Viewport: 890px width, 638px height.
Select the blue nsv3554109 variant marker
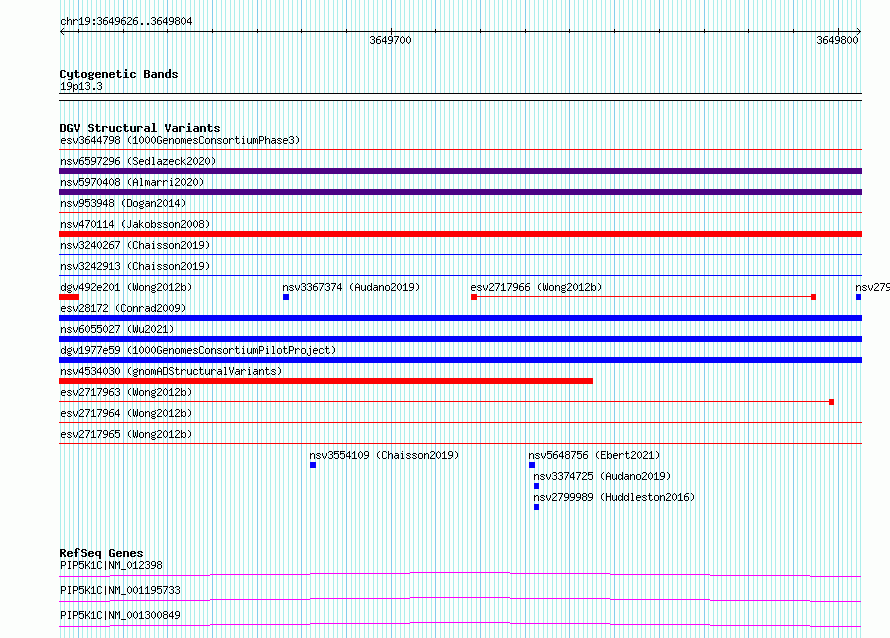pyautogui.click(x=313, y=465)
